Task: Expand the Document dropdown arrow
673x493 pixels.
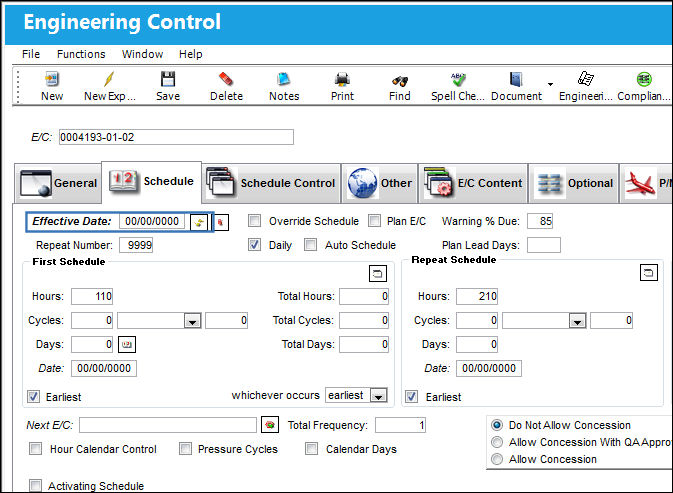Action: pyautogui.click(x=550, y=84)
